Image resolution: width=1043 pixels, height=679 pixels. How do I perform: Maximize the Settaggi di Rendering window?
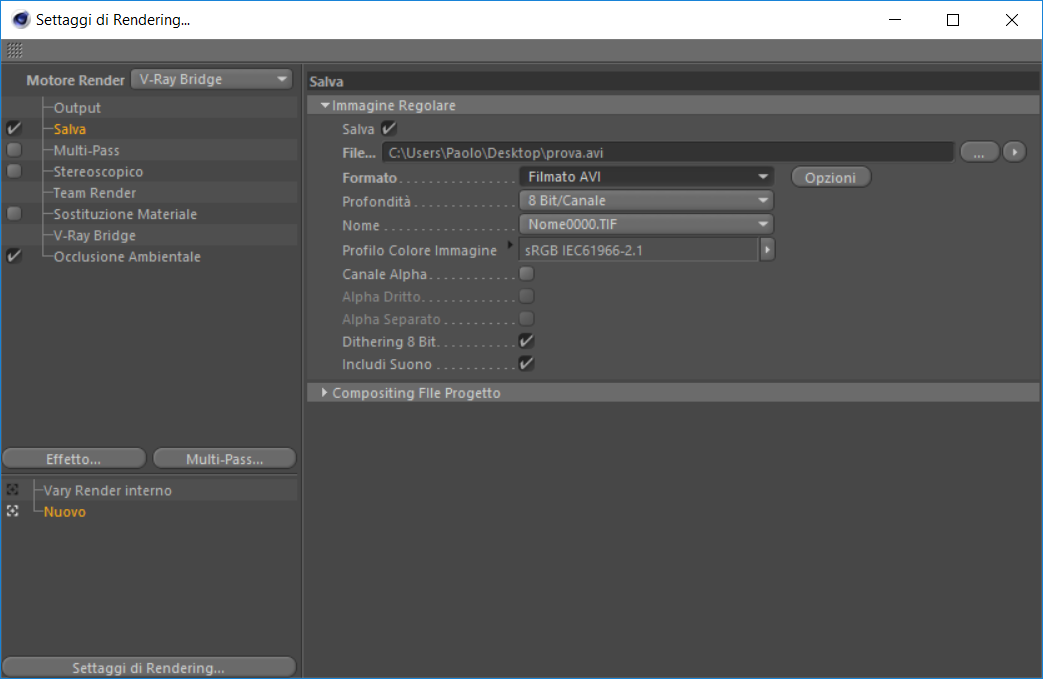953,20
